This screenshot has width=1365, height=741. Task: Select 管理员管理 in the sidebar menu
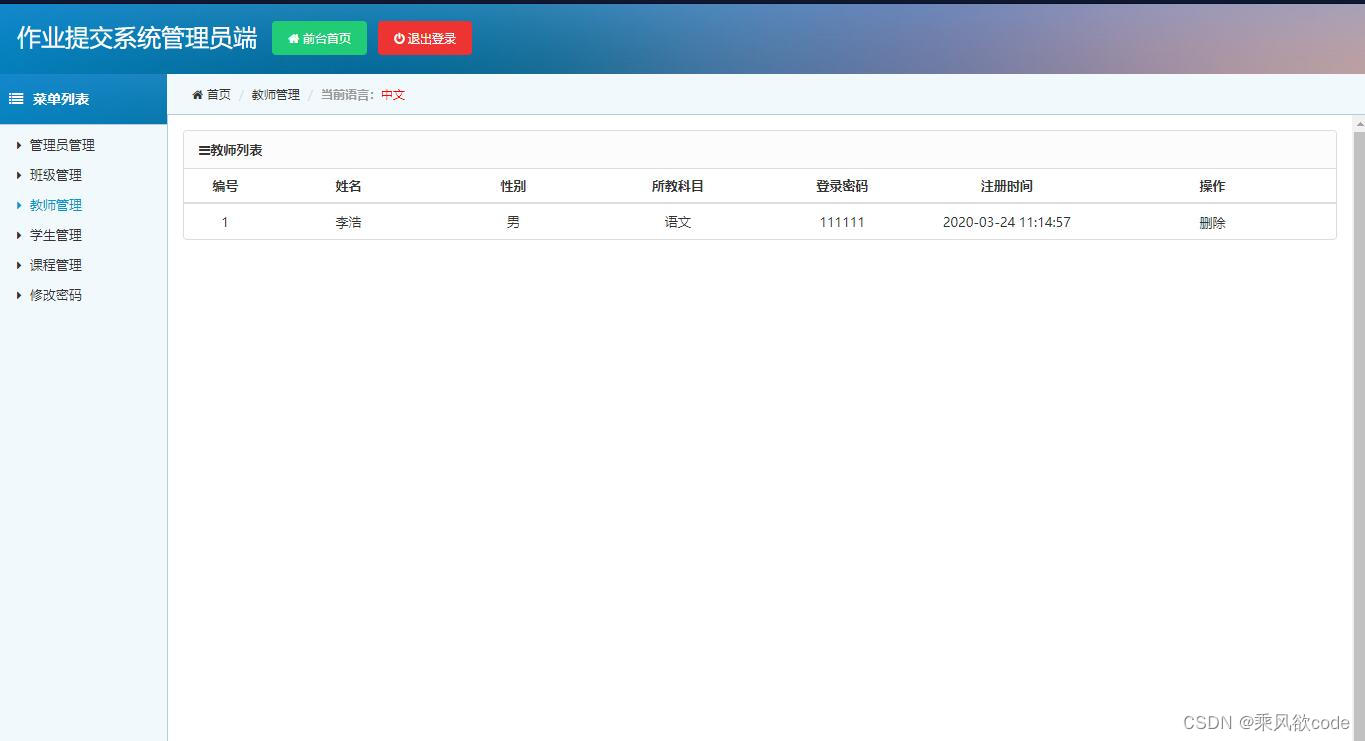(x=62, y=145)
